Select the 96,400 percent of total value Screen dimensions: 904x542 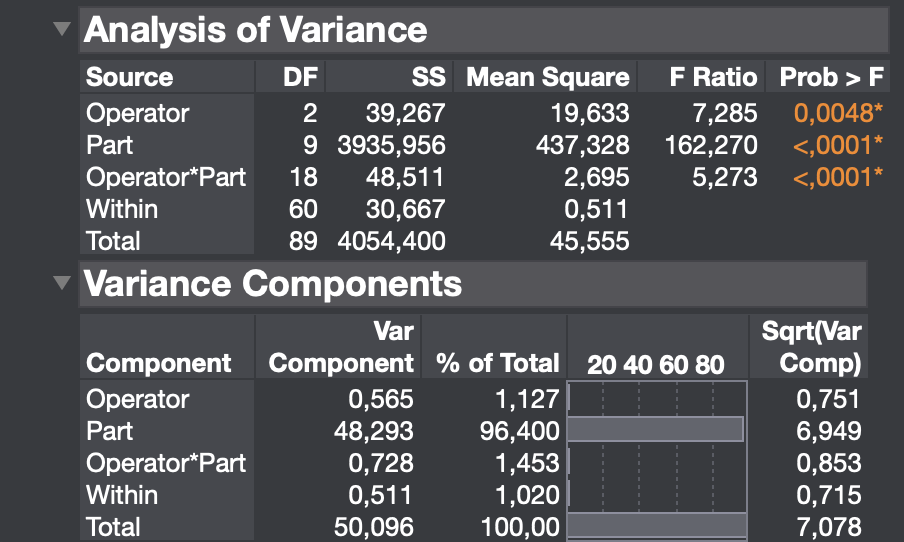[x=526, y=431]
